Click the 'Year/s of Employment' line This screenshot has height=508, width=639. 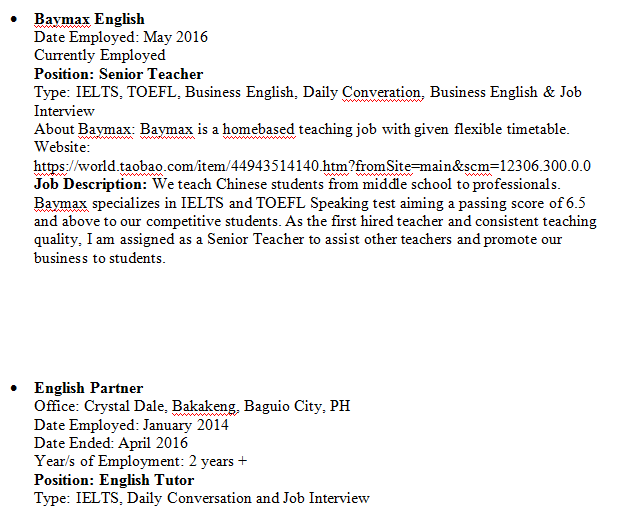(140, 461)
